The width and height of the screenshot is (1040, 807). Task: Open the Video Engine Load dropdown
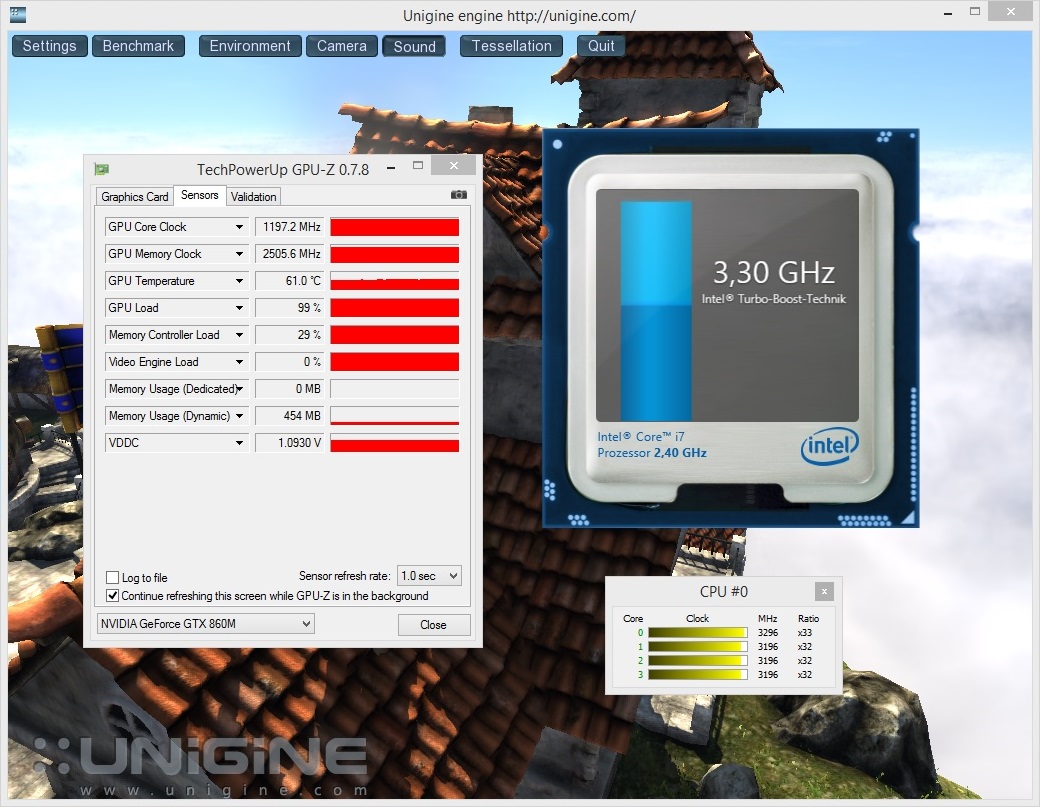pos(239,362)
